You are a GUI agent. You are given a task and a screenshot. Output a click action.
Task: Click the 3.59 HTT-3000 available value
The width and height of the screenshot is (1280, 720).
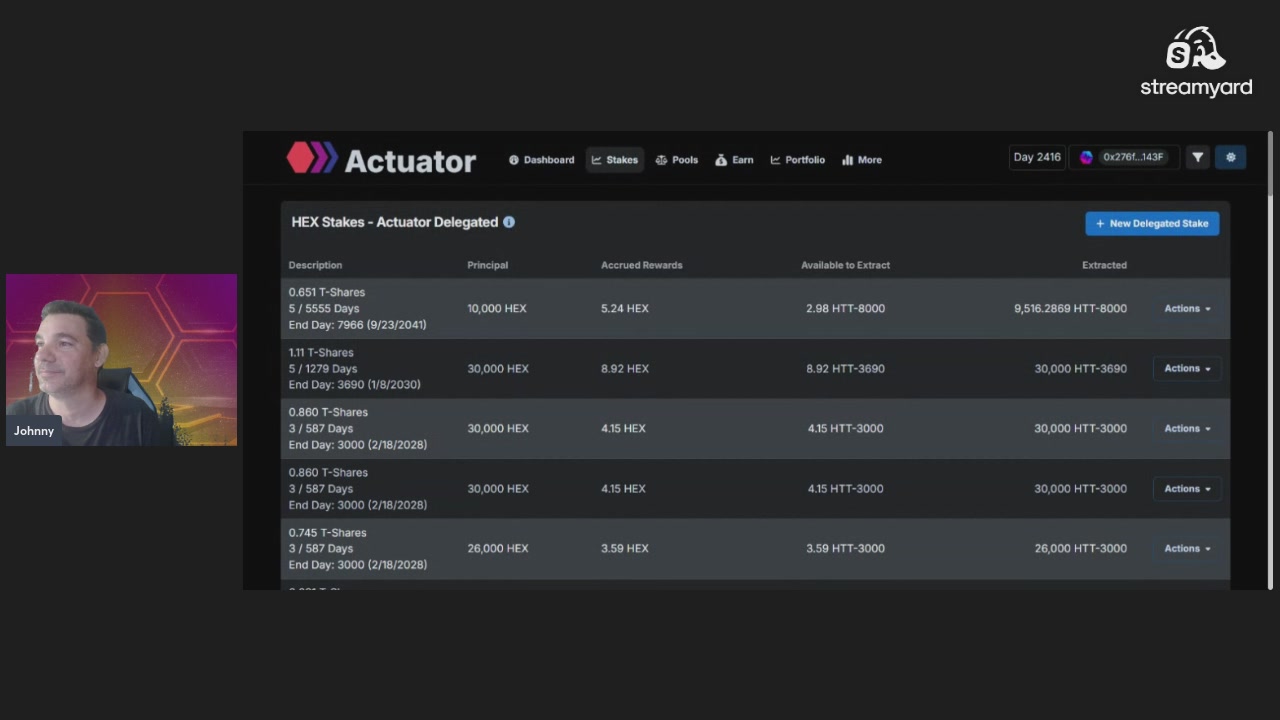click(x=845, y=548)
